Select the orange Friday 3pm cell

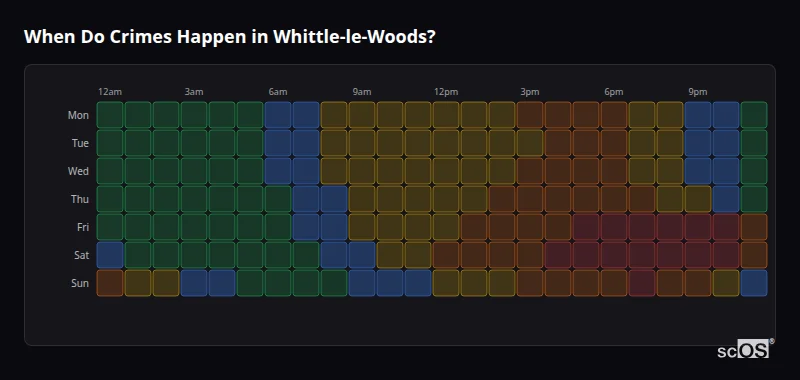(530, 227)
